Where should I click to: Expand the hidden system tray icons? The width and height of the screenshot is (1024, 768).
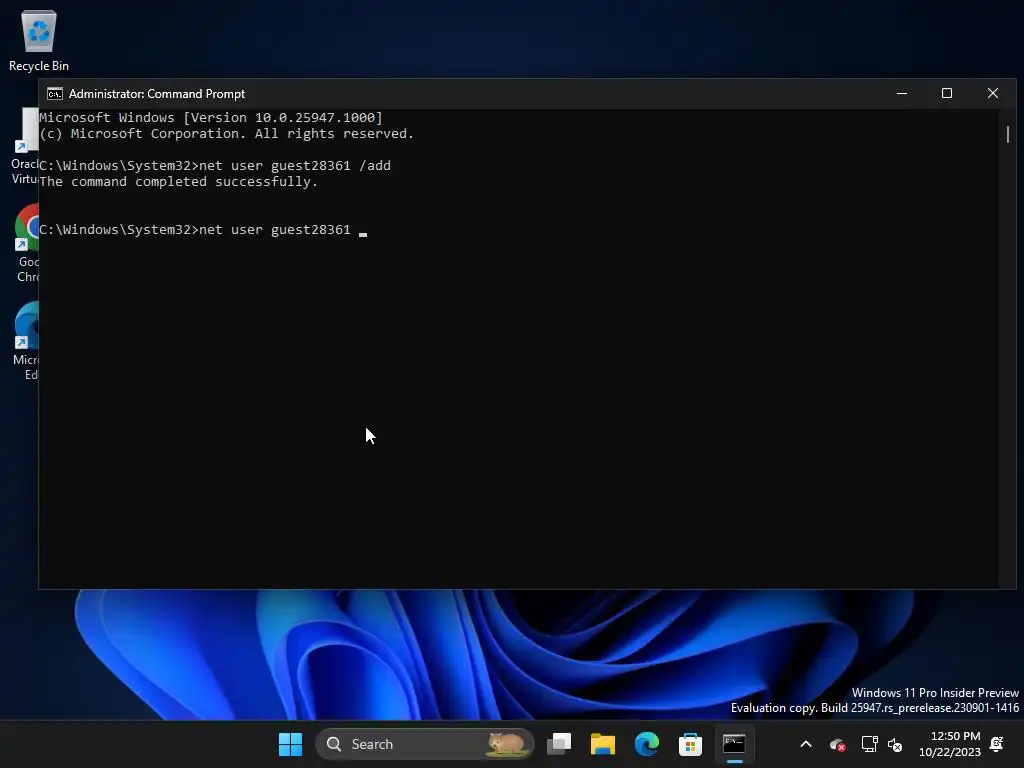pyautogui.click(x=806, y=744)
